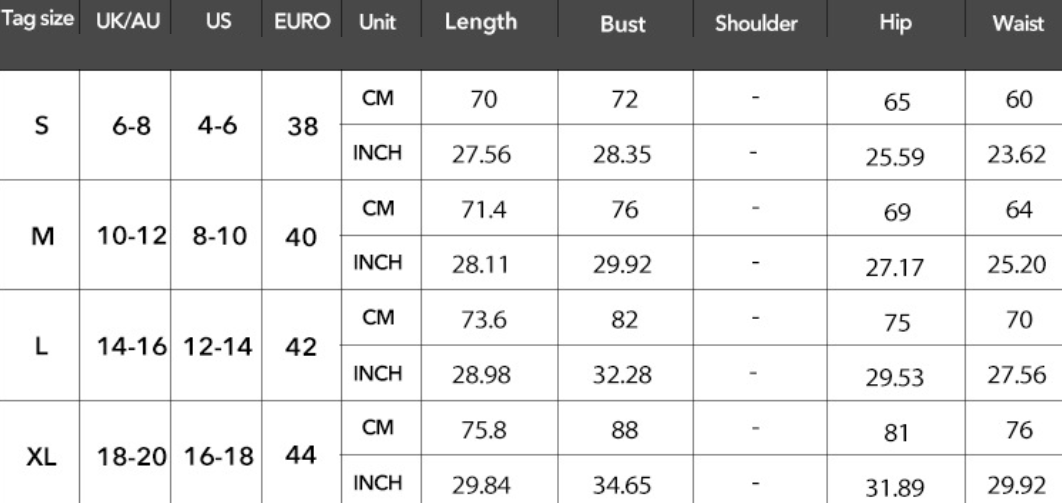Click the 12-14 US size cell
The height and width of the screenshot is (503, 1062).
pyautogui.click(x=218, y=347)
